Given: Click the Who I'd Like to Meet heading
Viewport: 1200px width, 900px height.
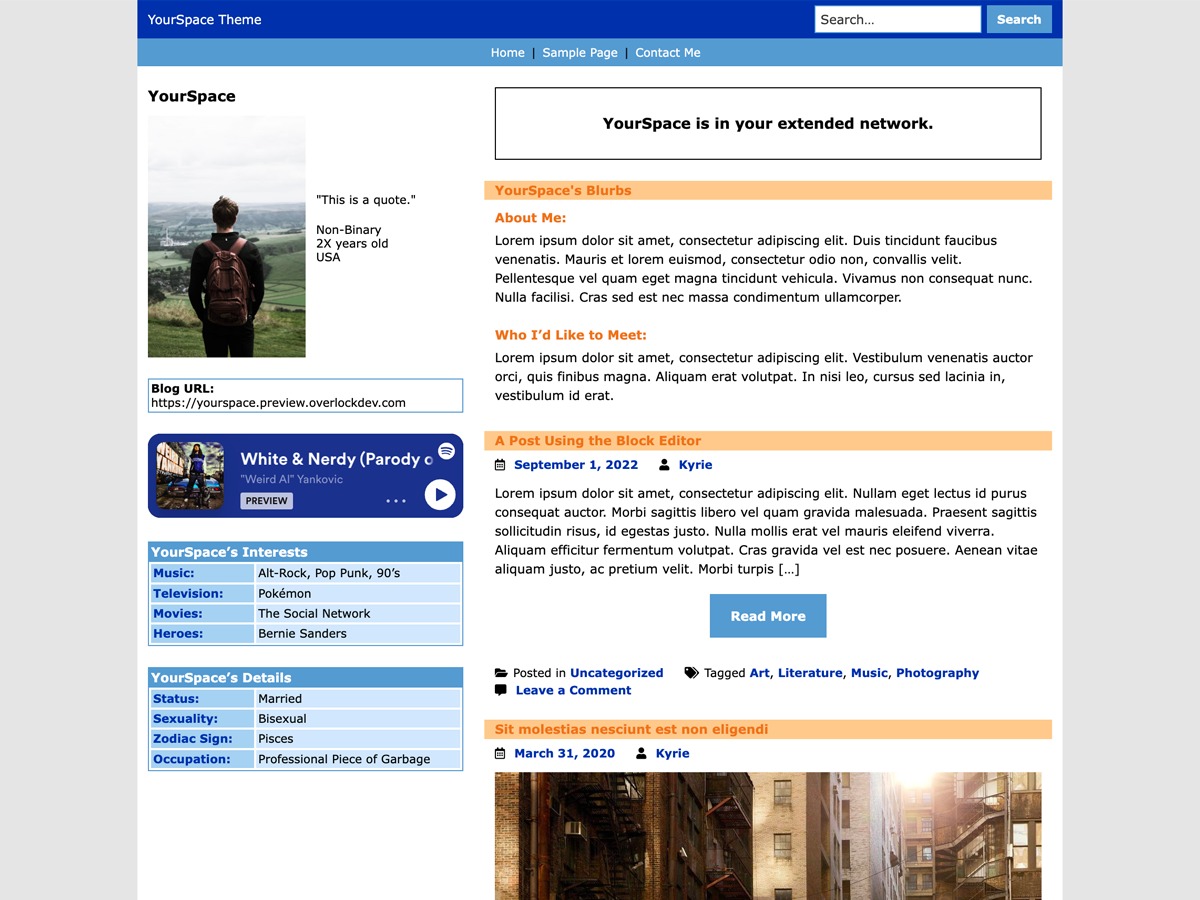Looking at the screenshot, I should (571, 335).
